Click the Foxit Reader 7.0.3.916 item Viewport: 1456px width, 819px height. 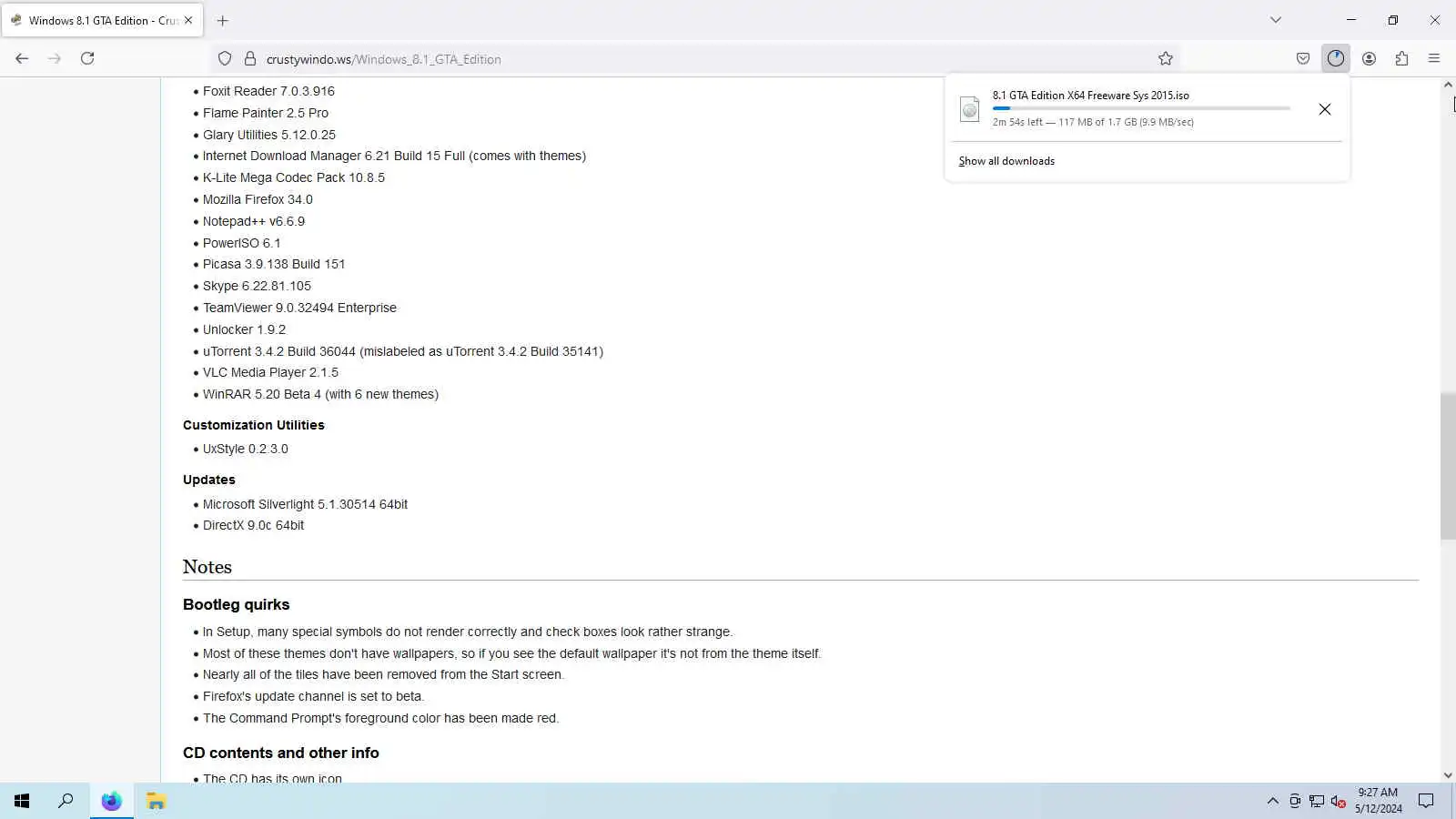click(268, 91)
